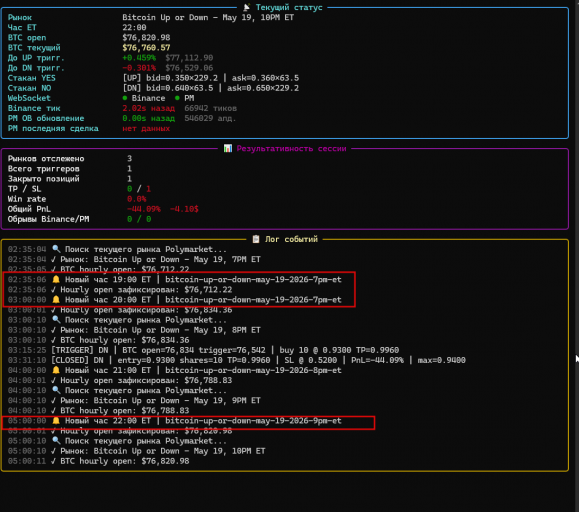Click the bar chart icon beside Результативность сессии

click(228, 148)
